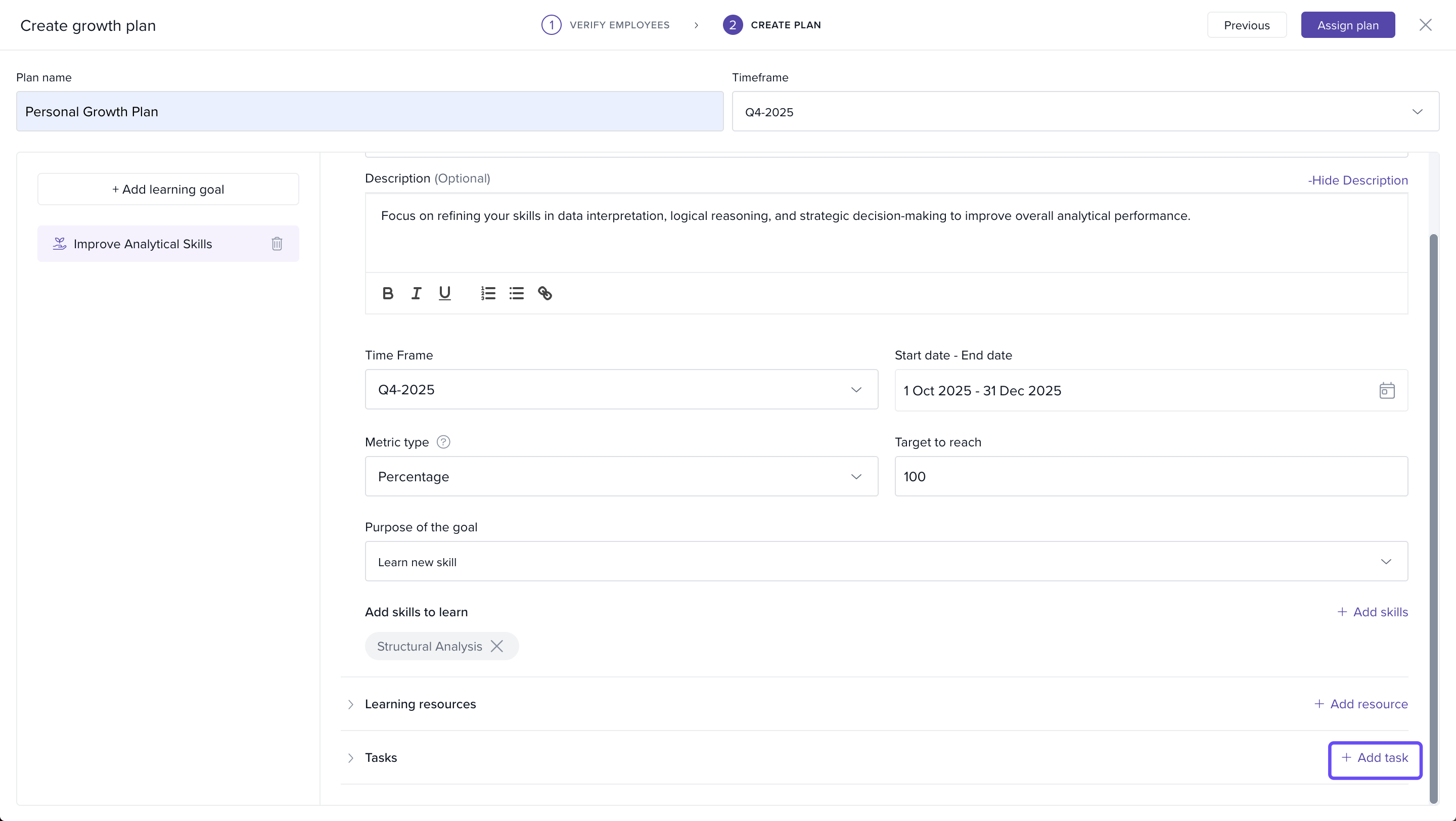Open the goal Time Frame Q4-2025 dropdown
Image resolution: width=1456 pixels, height=821 pixels.
pyautogui.click(x=621, y=389)
